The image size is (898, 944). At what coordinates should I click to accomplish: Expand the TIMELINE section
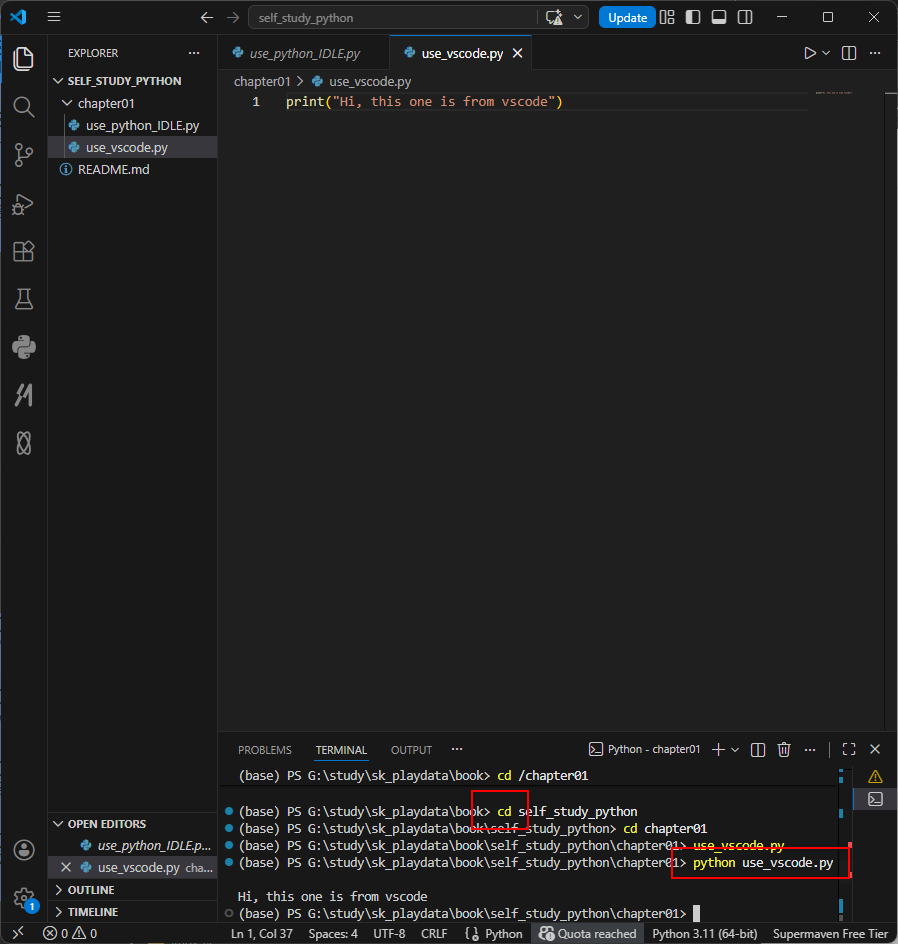(x=132, y=912)
